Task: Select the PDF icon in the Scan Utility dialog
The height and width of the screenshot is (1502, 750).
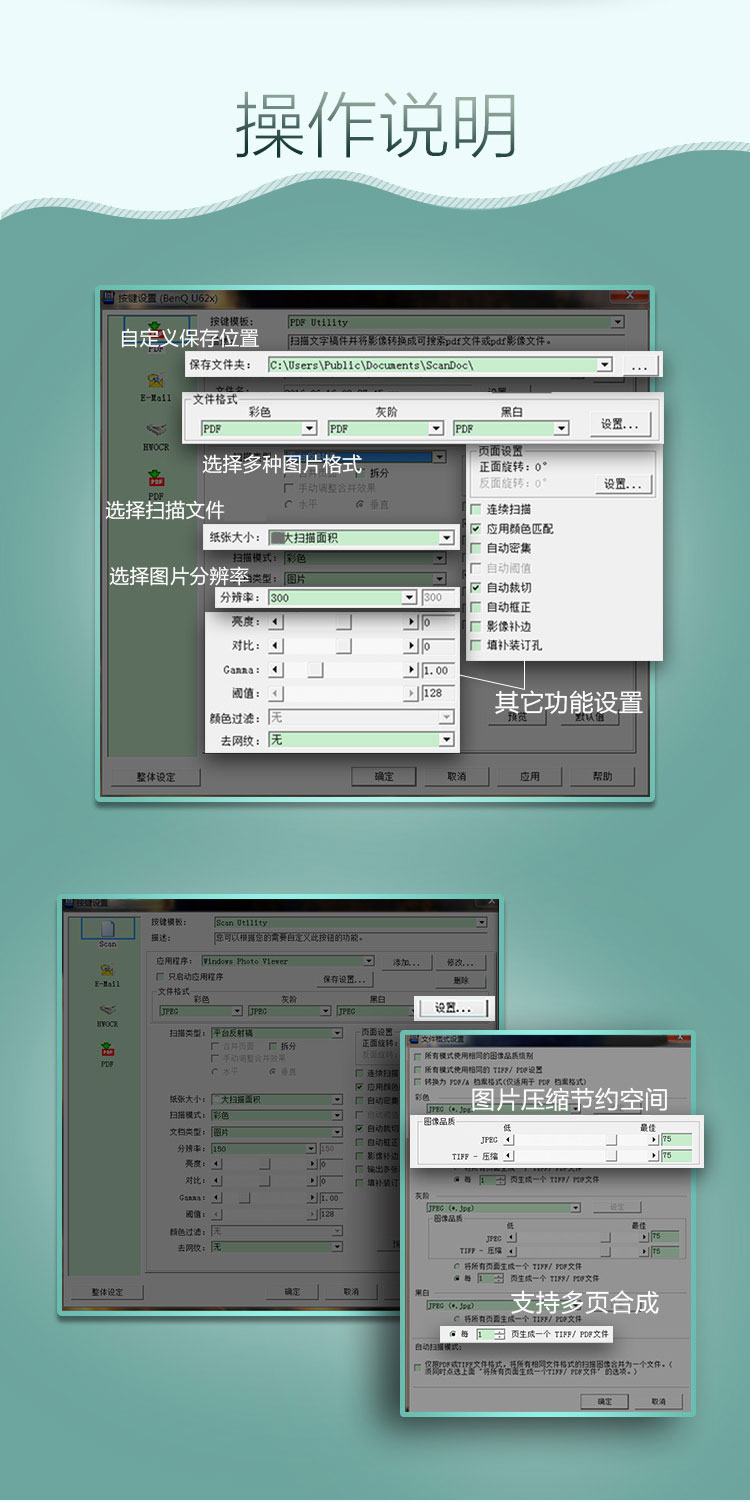Action: click(x=107, y=1052)
